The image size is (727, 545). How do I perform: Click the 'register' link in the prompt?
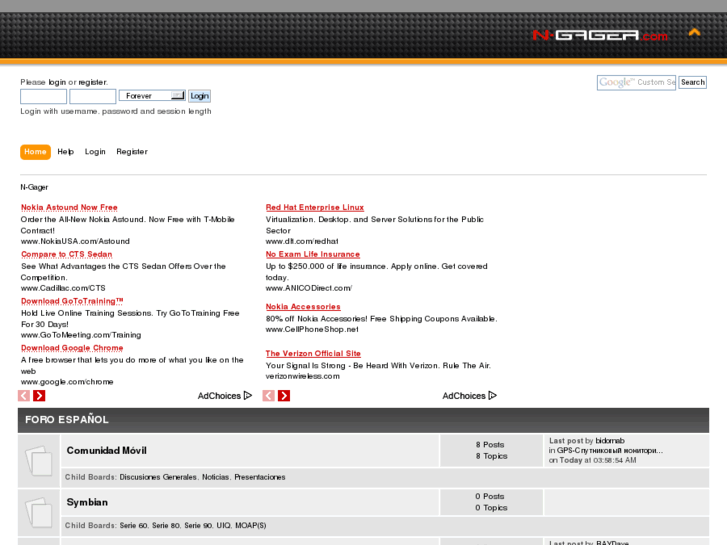pos(92,82)
